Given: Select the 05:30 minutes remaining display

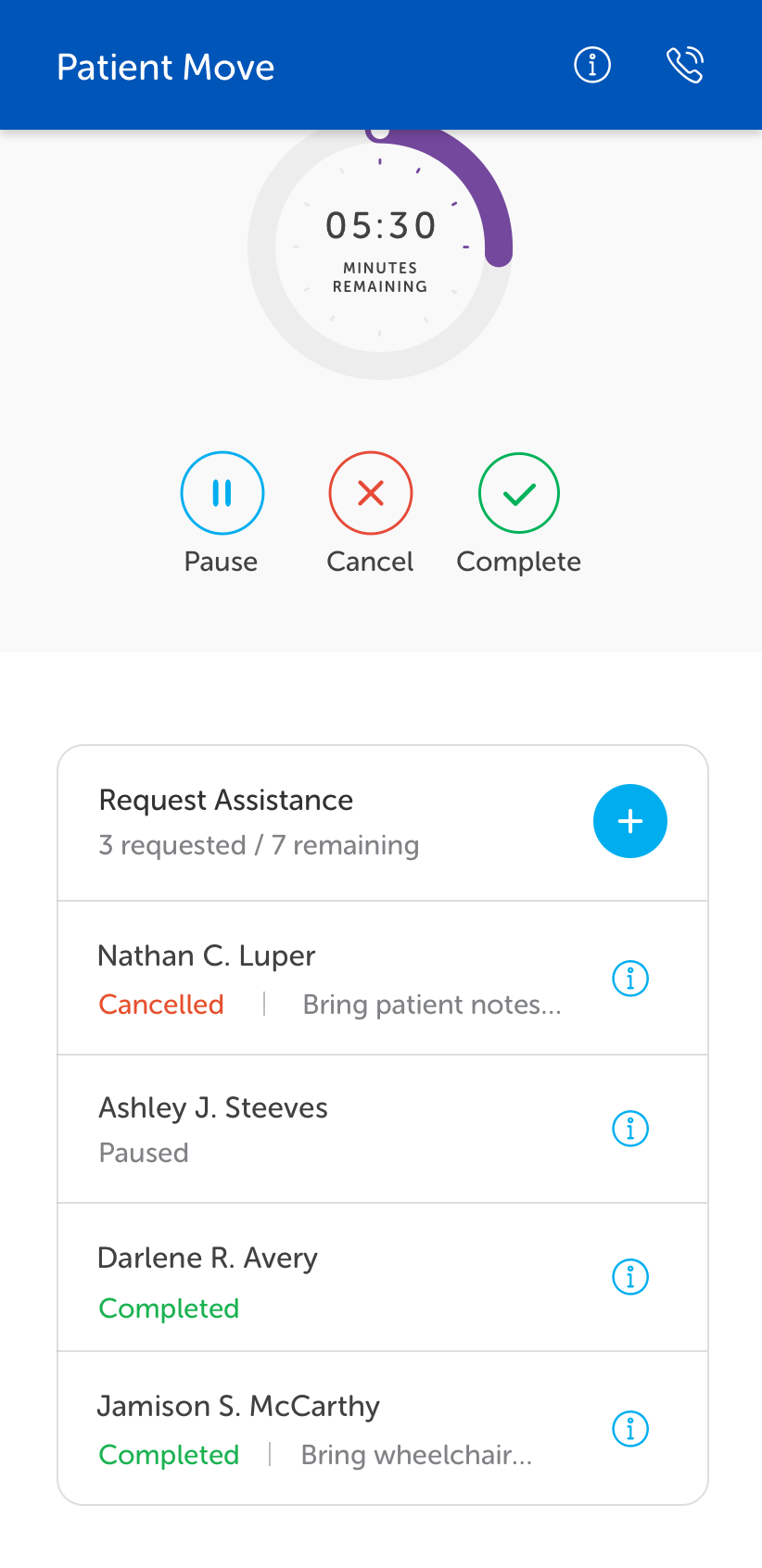Looking at the screenshot, I should click(380, 227).
